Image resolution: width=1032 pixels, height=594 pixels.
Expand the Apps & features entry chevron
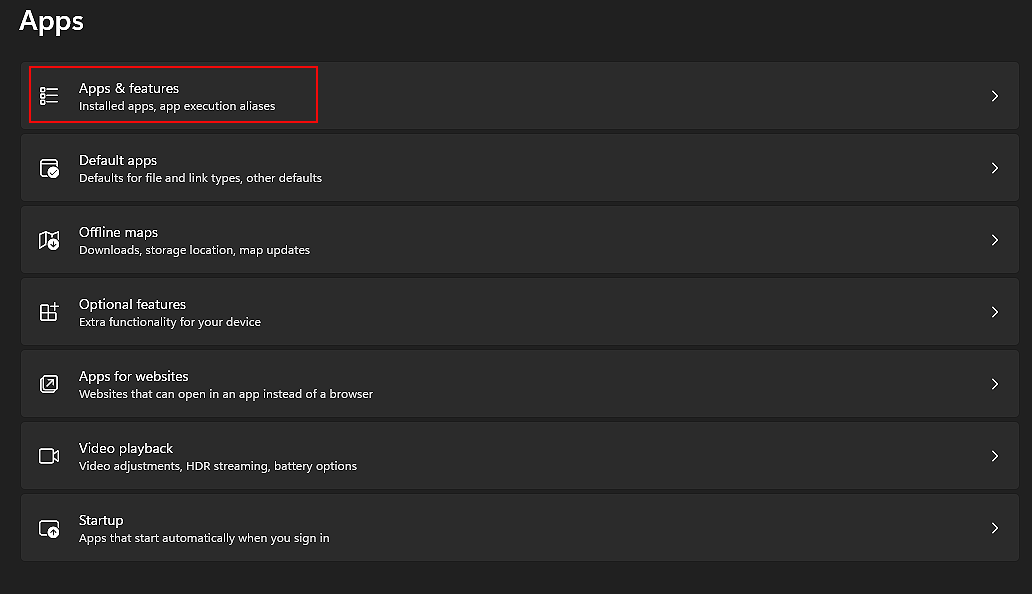coord(994,95)
